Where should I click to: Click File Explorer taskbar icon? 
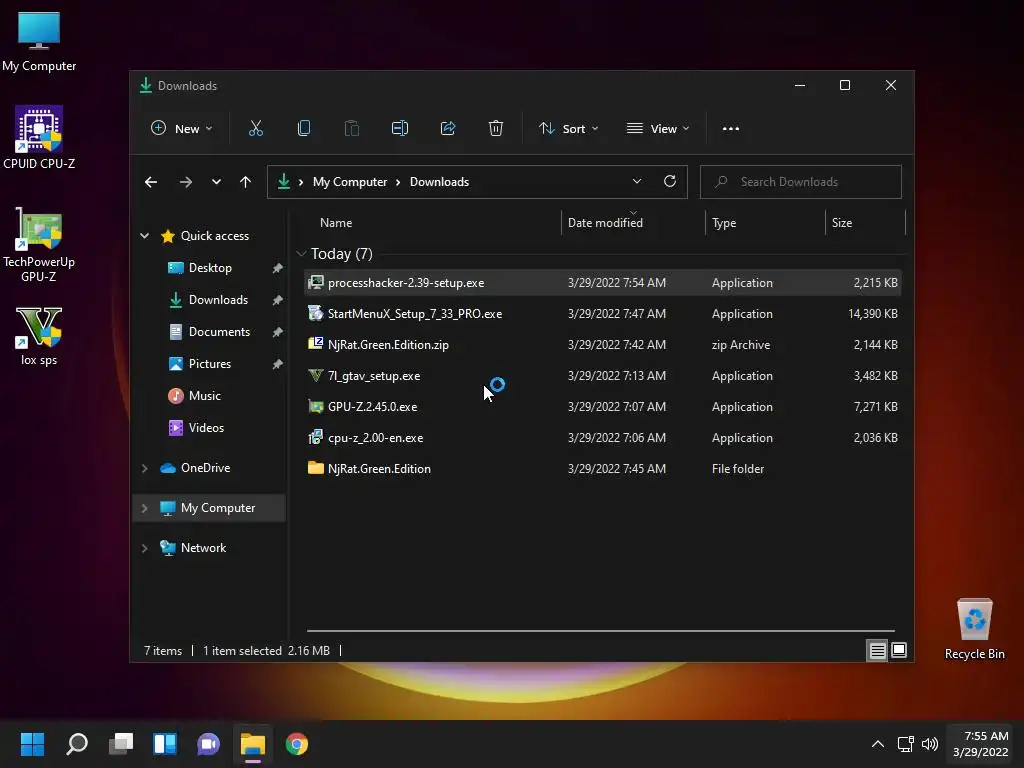[x=253, y=744]
